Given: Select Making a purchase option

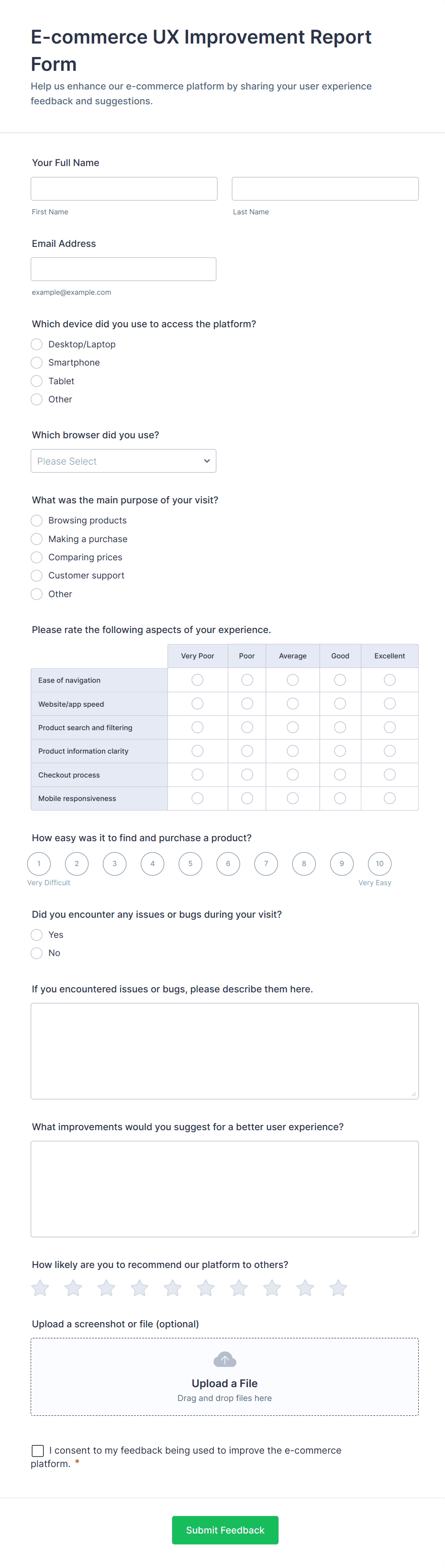Looking at the screenshot, I should click(x=37, y=539).
